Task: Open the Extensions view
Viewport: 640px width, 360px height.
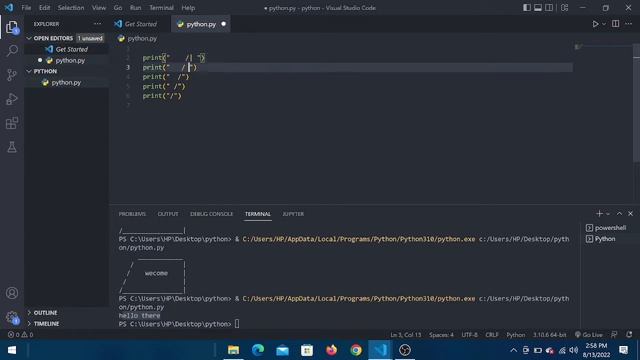Action: (x=12, y=123)
